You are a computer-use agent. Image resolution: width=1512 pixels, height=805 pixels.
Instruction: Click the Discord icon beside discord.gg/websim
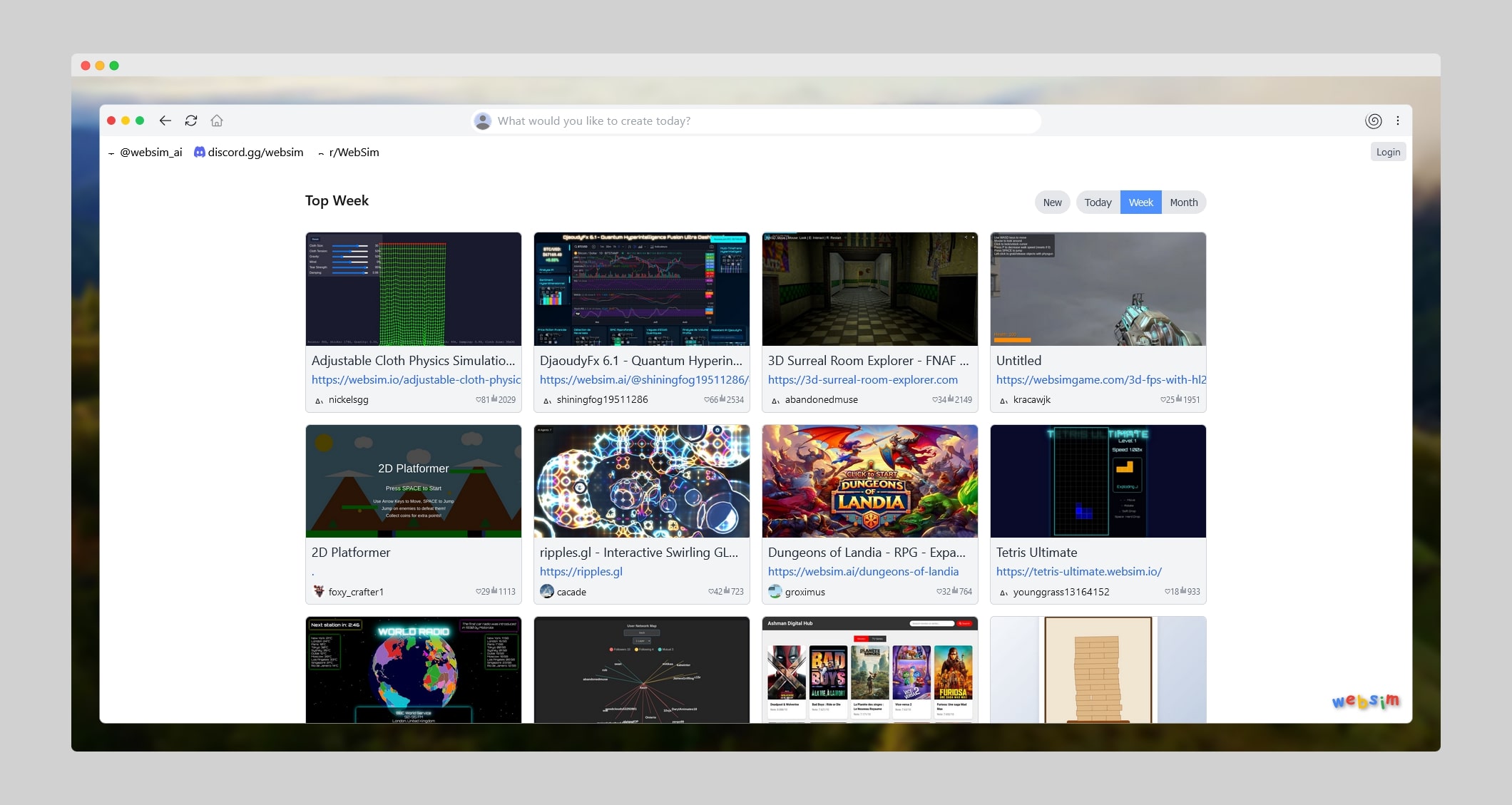coord(200,152)
